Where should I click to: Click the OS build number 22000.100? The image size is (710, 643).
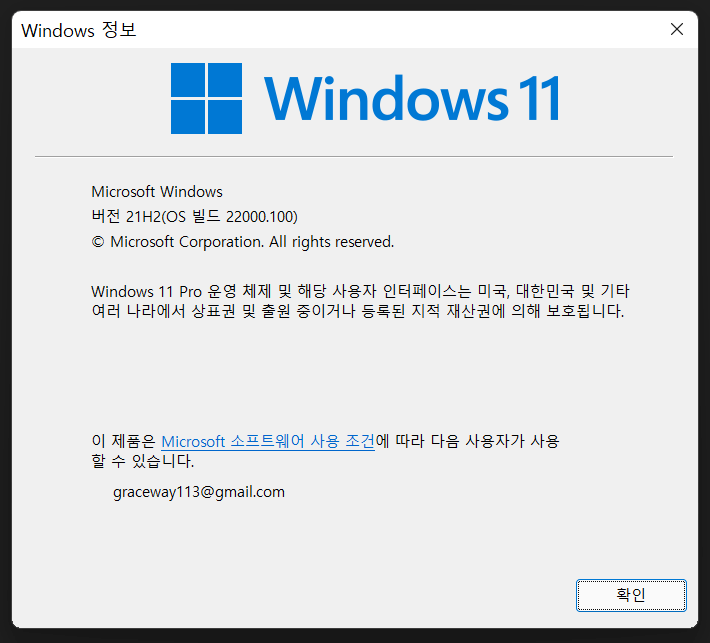pos(260,216)
